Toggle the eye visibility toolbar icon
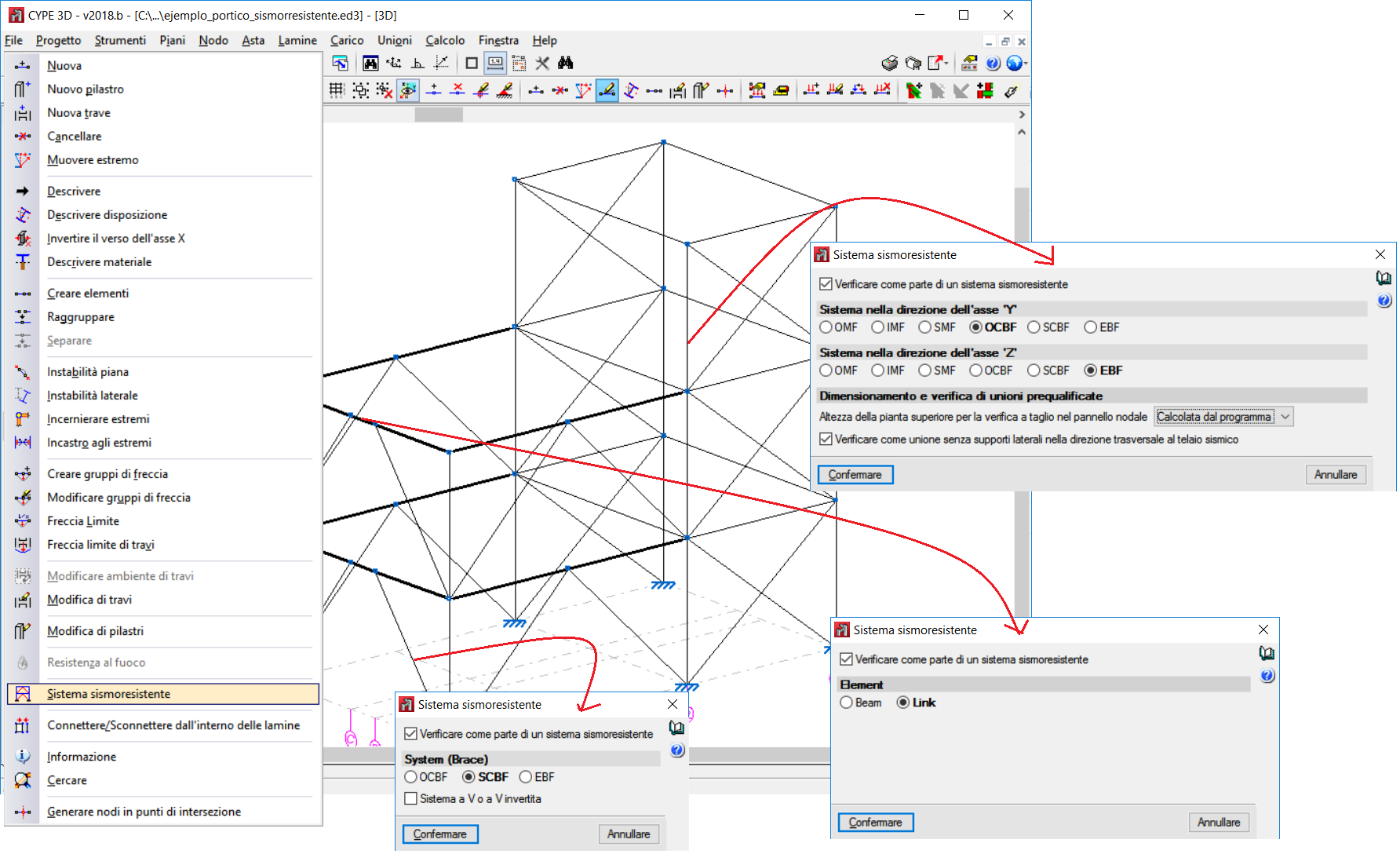The height and width of the screenshot is (854, 1400). [x=408, y=90]
